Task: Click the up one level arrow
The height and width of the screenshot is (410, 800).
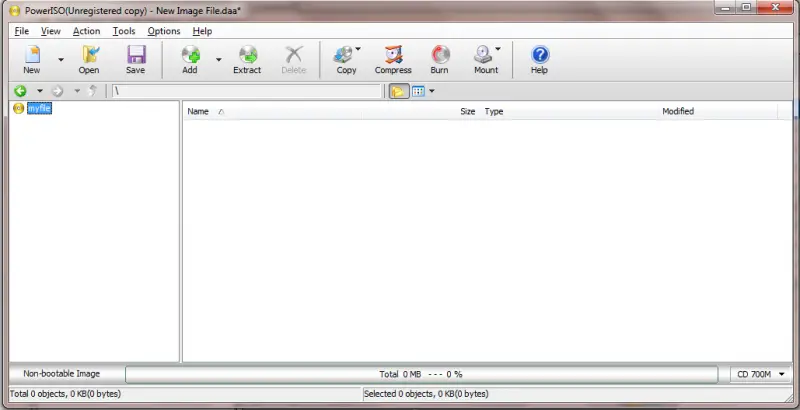Action: pyautogui.click(x=93, y=91)
